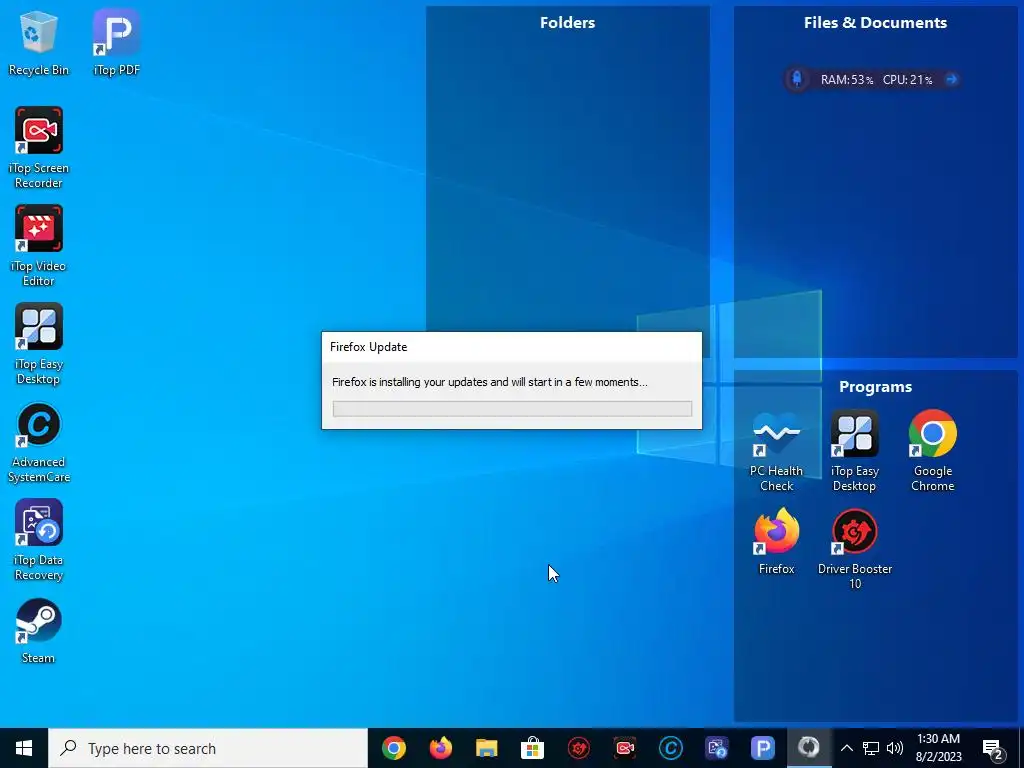1024x768 pixels.
Task: Click the installing updates message text
Action: pyautogui.click(x=490, y=382)
